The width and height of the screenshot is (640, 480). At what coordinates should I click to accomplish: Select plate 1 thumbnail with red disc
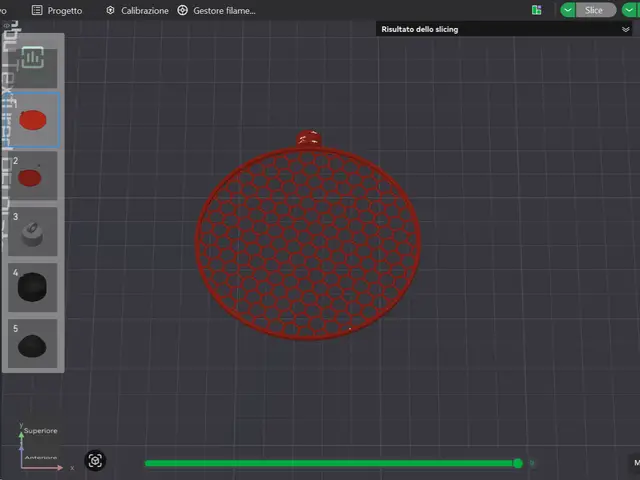33,120
